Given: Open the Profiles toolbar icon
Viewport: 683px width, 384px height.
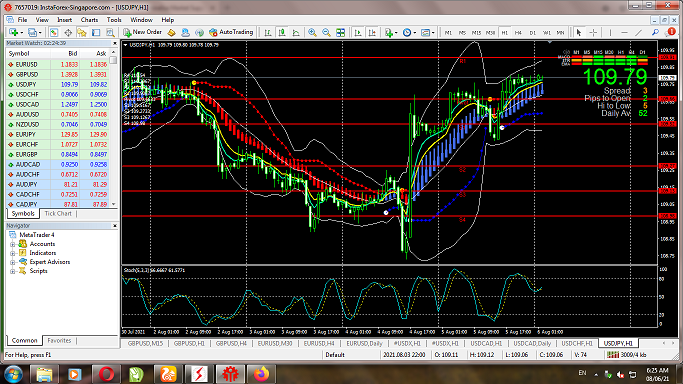Looking at the screenshot, I should tap(32, 32).
